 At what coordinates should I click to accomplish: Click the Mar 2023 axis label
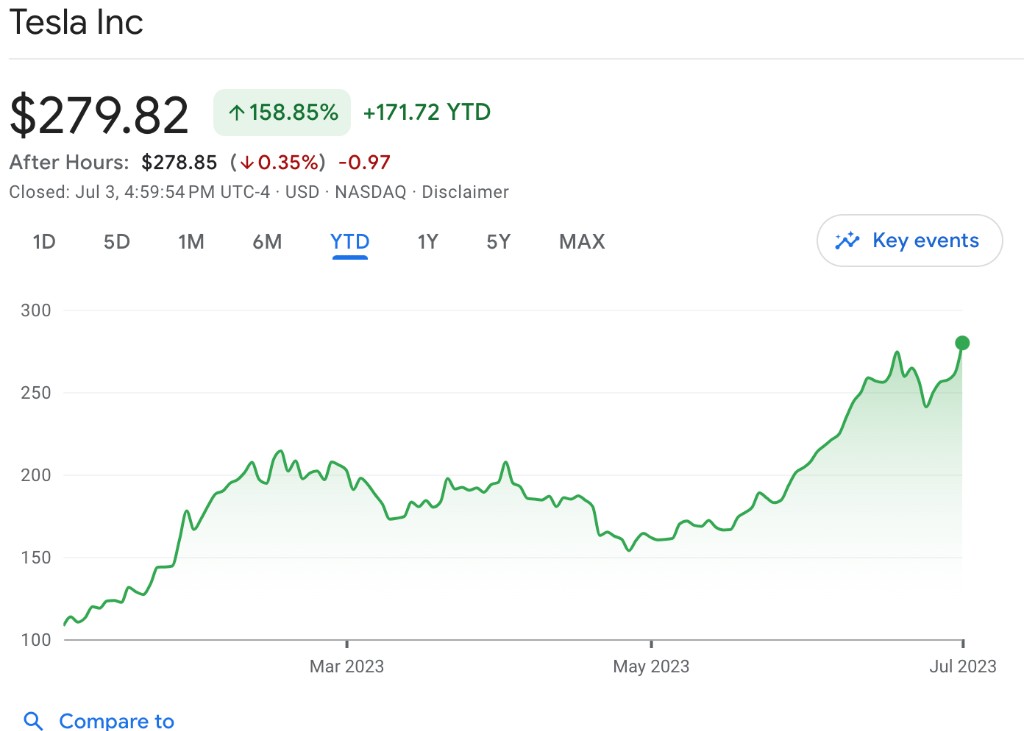coord(347,666)
